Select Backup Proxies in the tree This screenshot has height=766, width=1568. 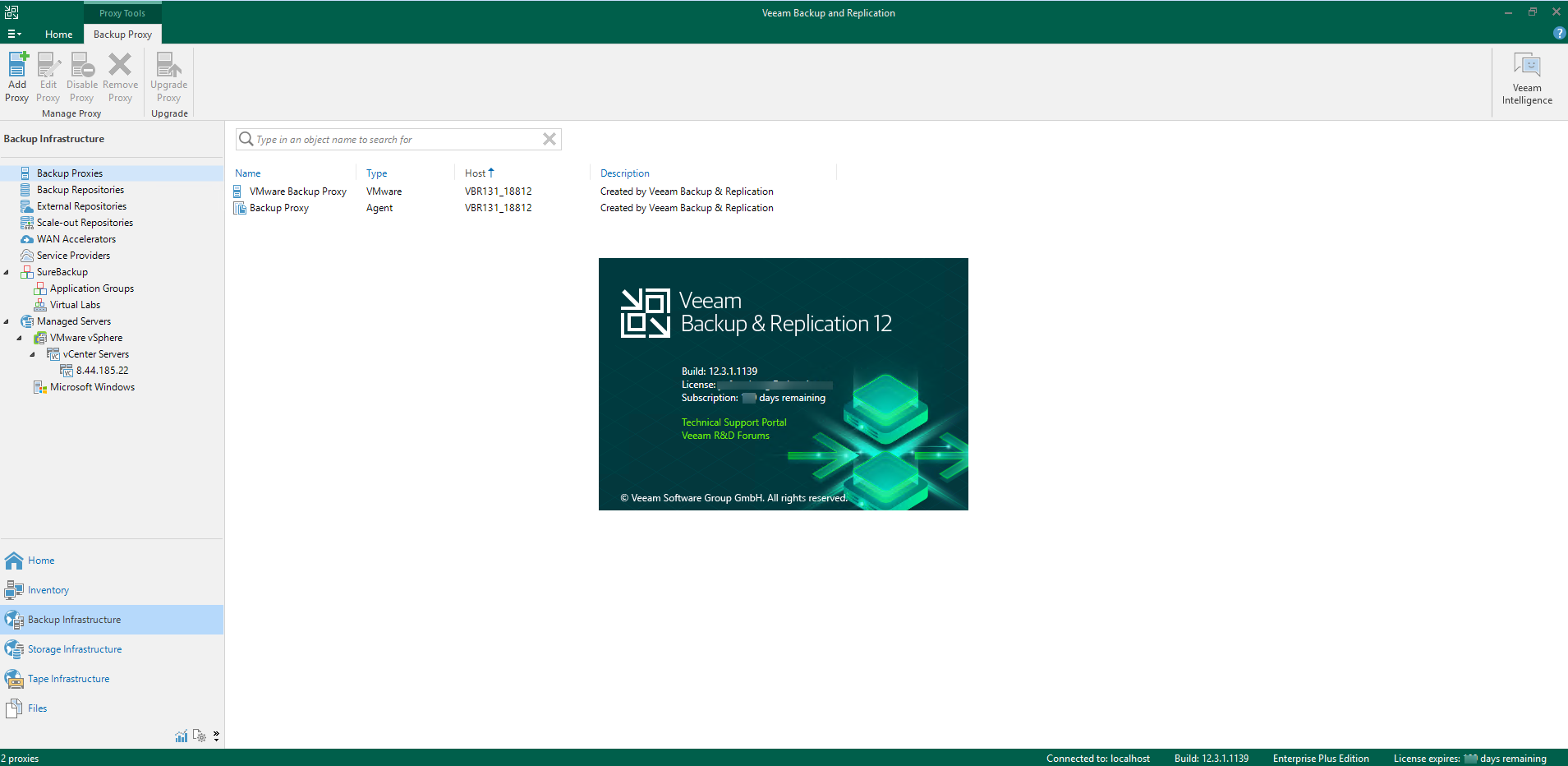[70, 173]
